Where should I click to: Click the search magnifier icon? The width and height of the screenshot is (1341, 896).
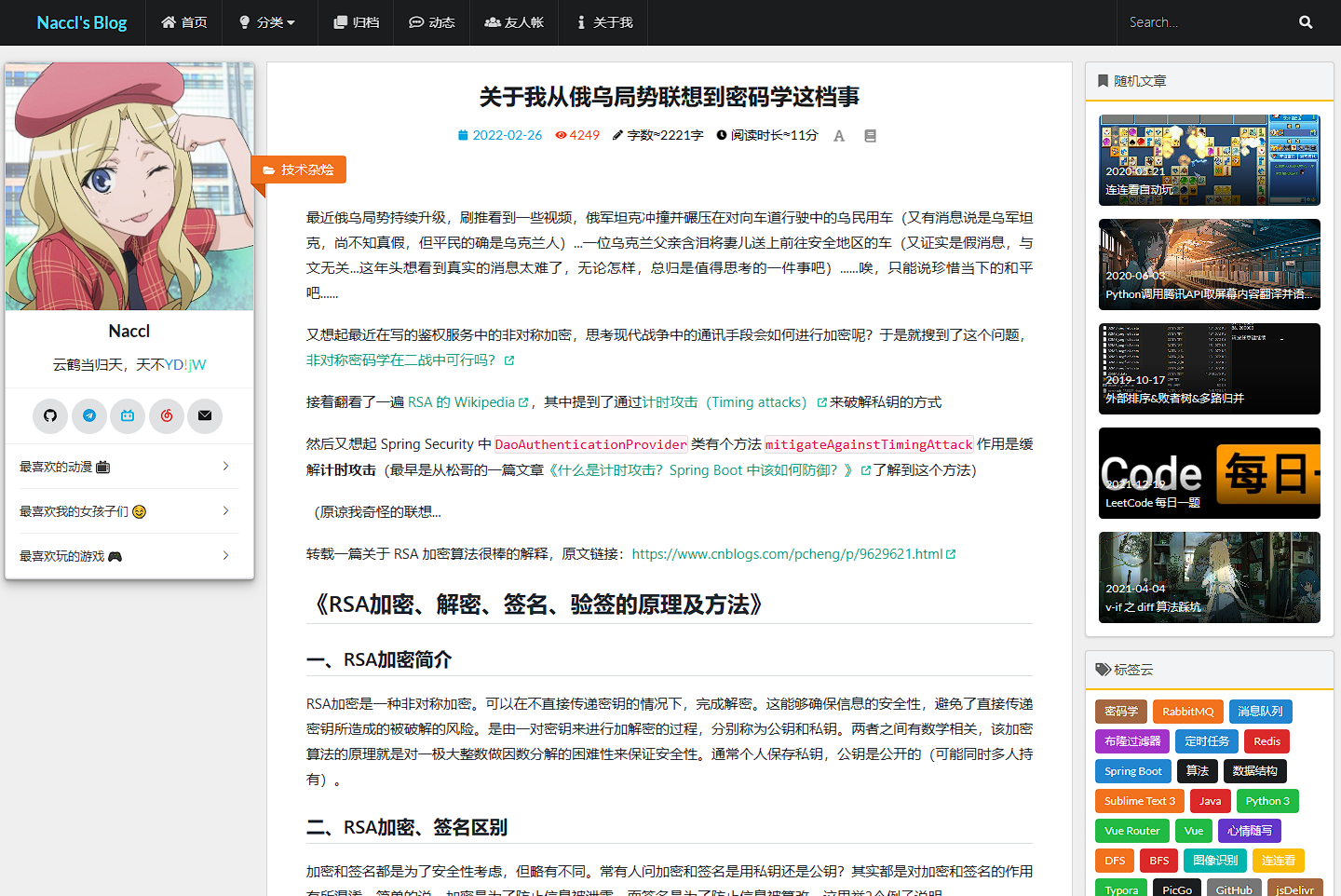point(1306,22)
